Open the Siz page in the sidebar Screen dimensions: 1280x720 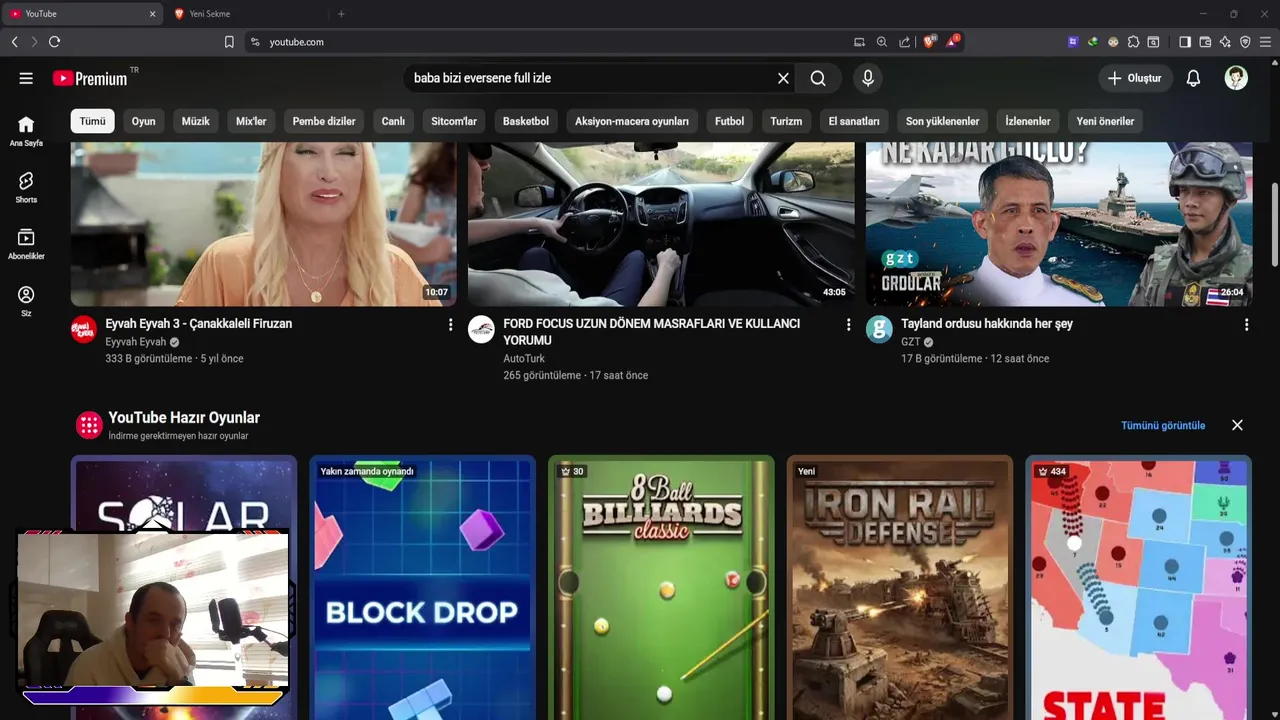[x=26, y=301]
